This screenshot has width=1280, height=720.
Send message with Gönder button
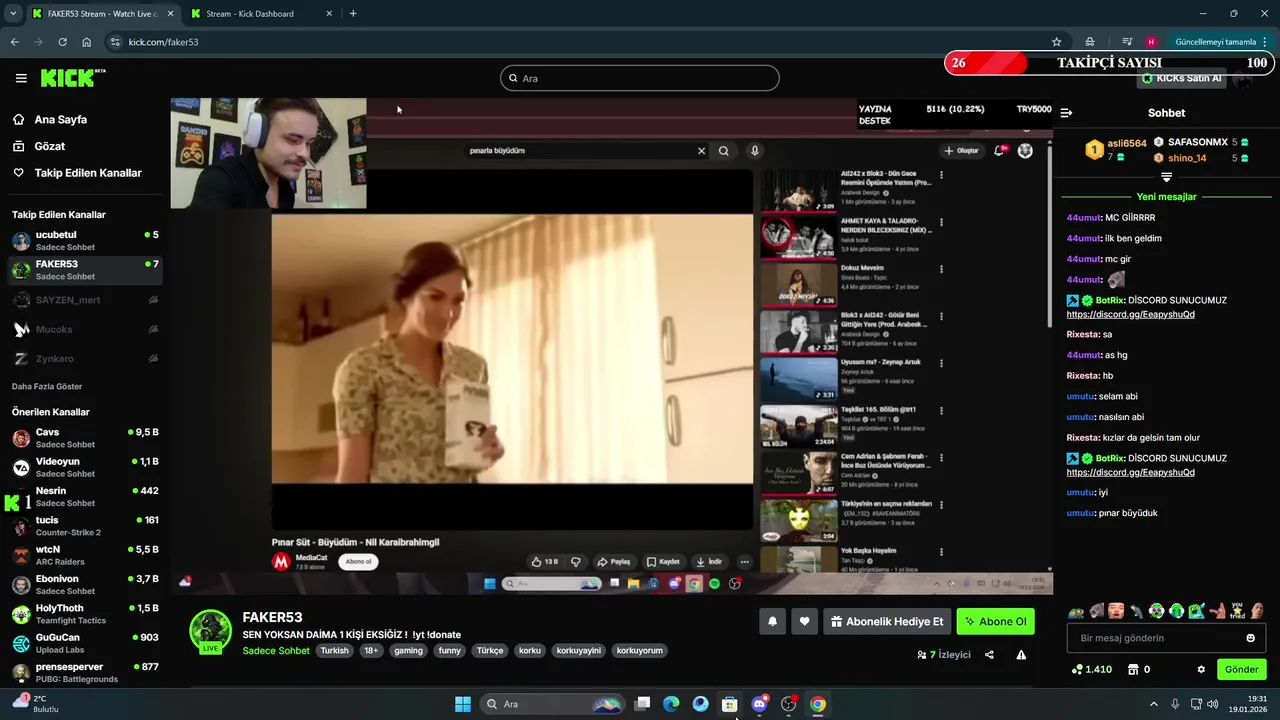(1241, 669)
